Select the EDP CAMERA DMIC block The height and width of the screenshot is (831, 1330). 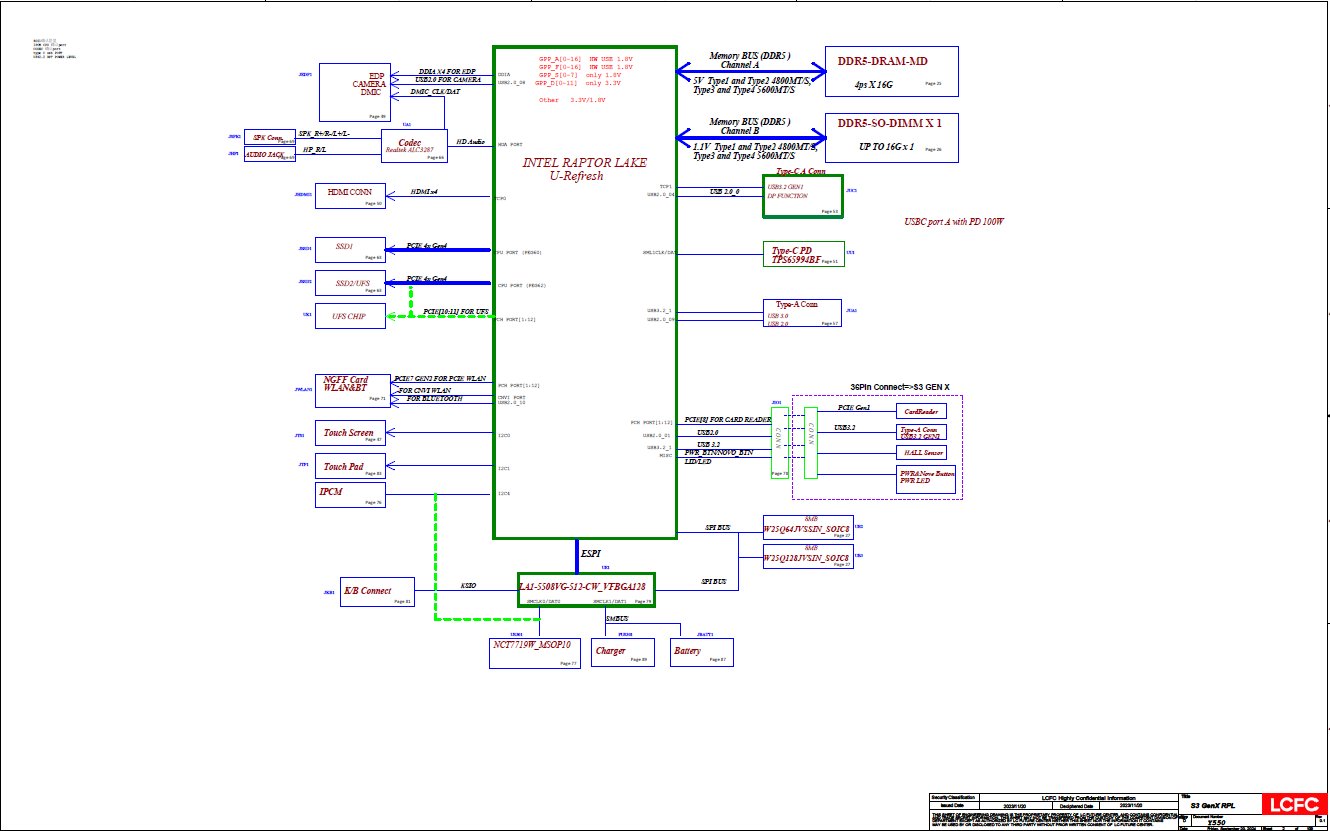click(x=353, y=91)
